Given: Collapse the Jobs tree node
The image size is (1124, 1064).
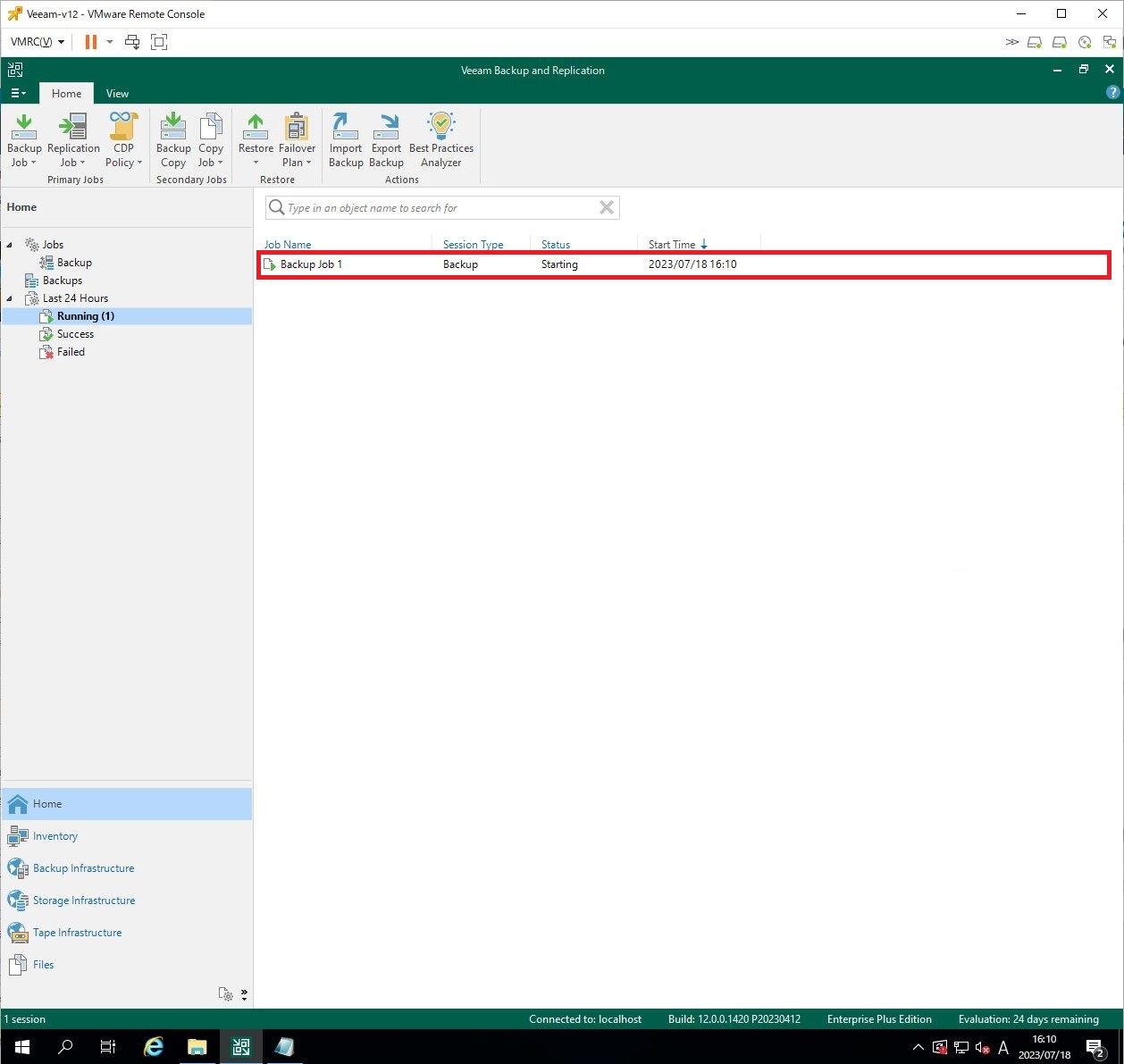Looking at the screenshot, I should point(10,245).
